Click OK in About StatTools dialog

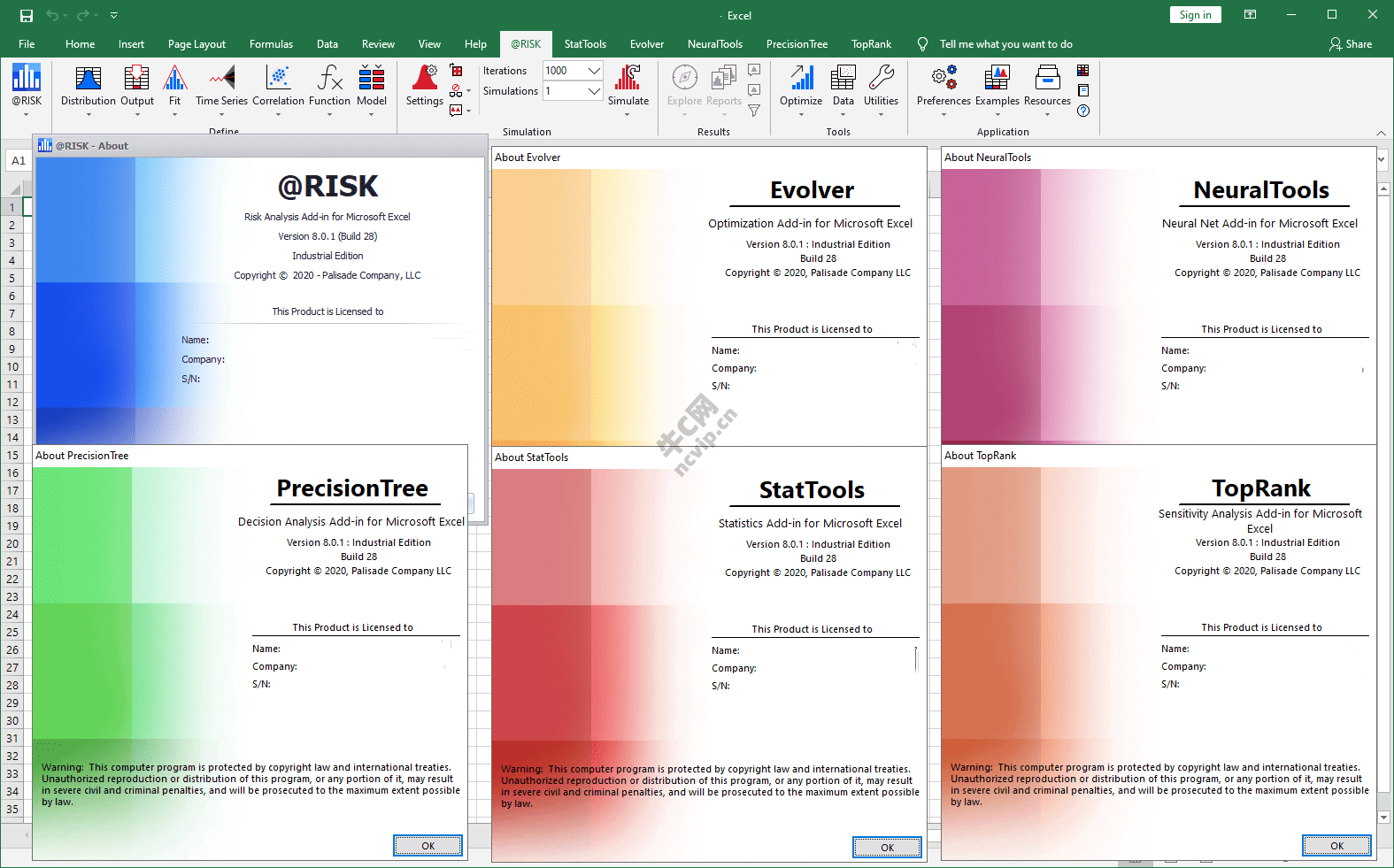[x=887, y=848]
